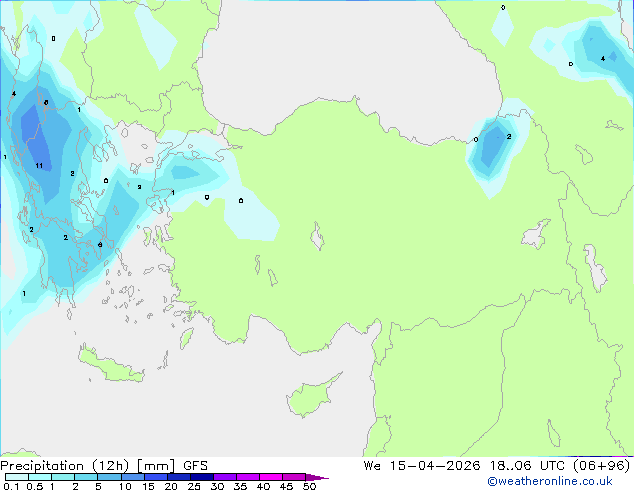Pick the legend swatch between 5 and 10
The width and height of the screenshot is (634, 490).
click(109, 477)
